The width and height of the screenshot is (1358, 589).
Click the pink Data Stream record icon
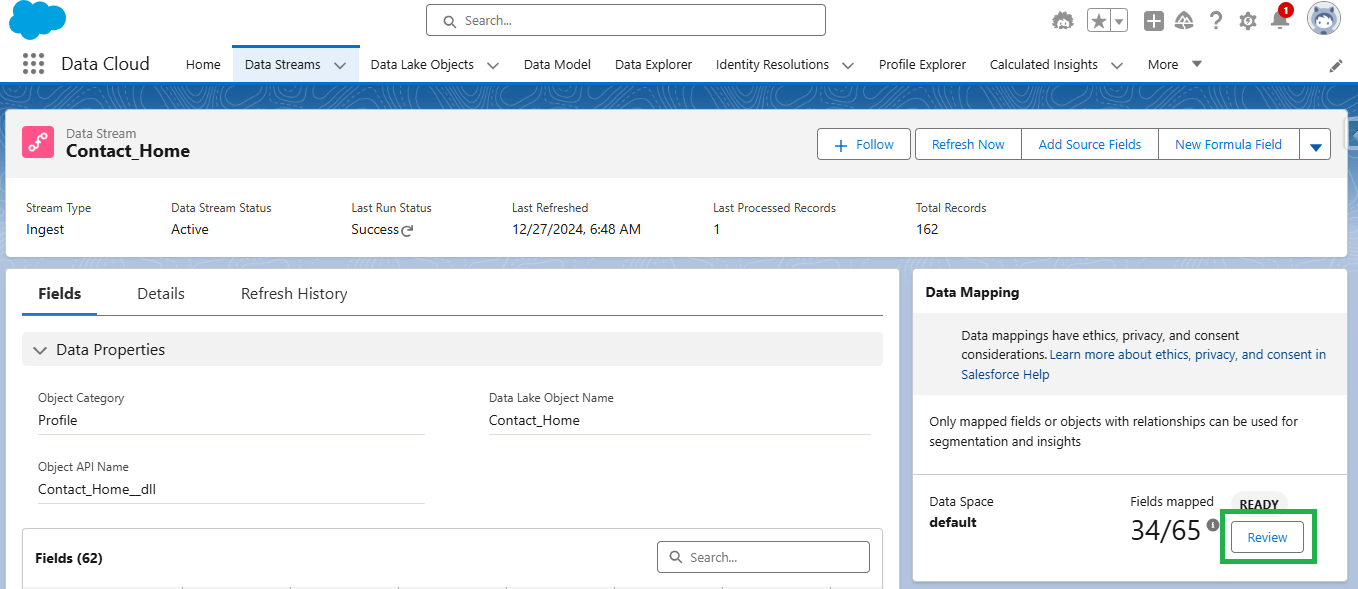click(x=38, y=142)
